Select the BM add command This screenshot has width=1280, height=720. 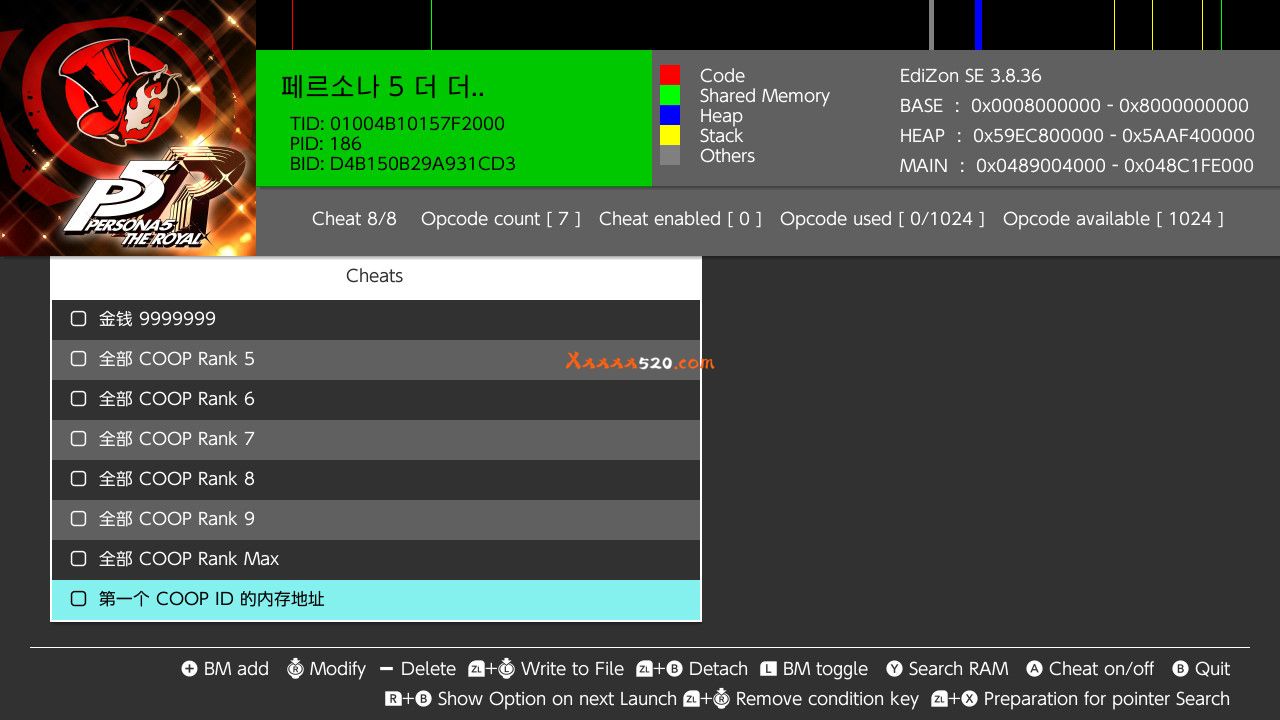point(236,669)
